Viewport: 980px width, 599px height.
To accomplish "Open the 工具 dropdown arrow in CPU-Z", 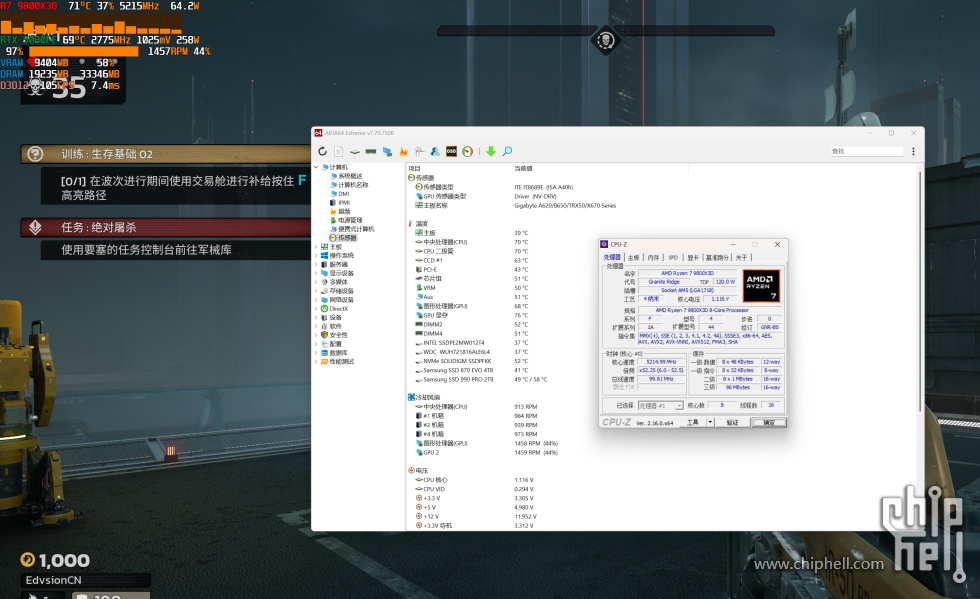I will (x=710, y=423).
